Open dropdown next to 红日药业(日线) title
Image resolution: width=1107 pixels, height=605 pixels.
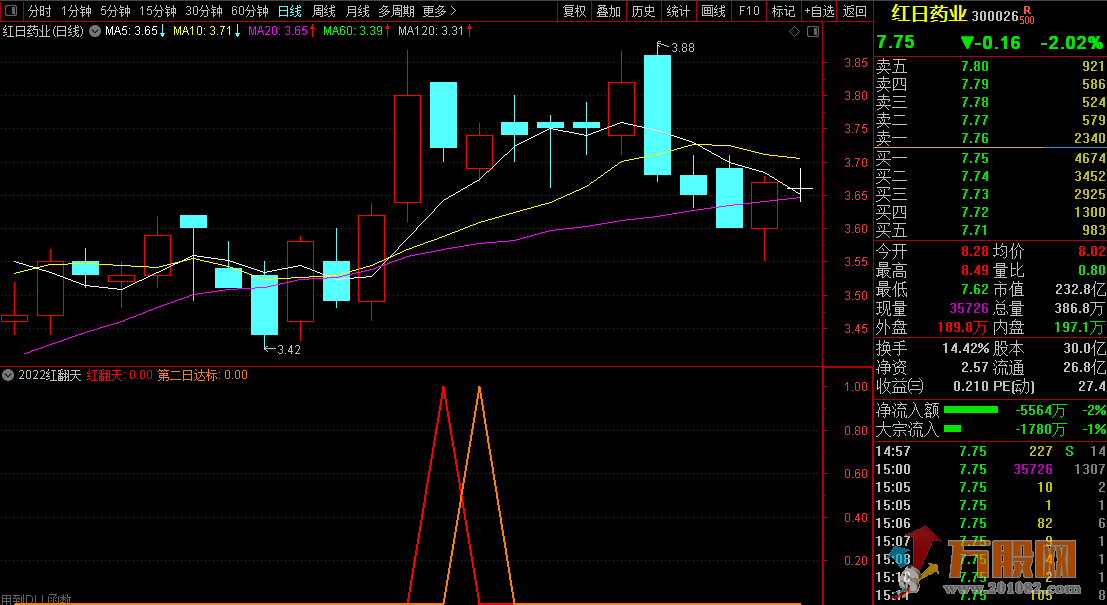[95, 31]
